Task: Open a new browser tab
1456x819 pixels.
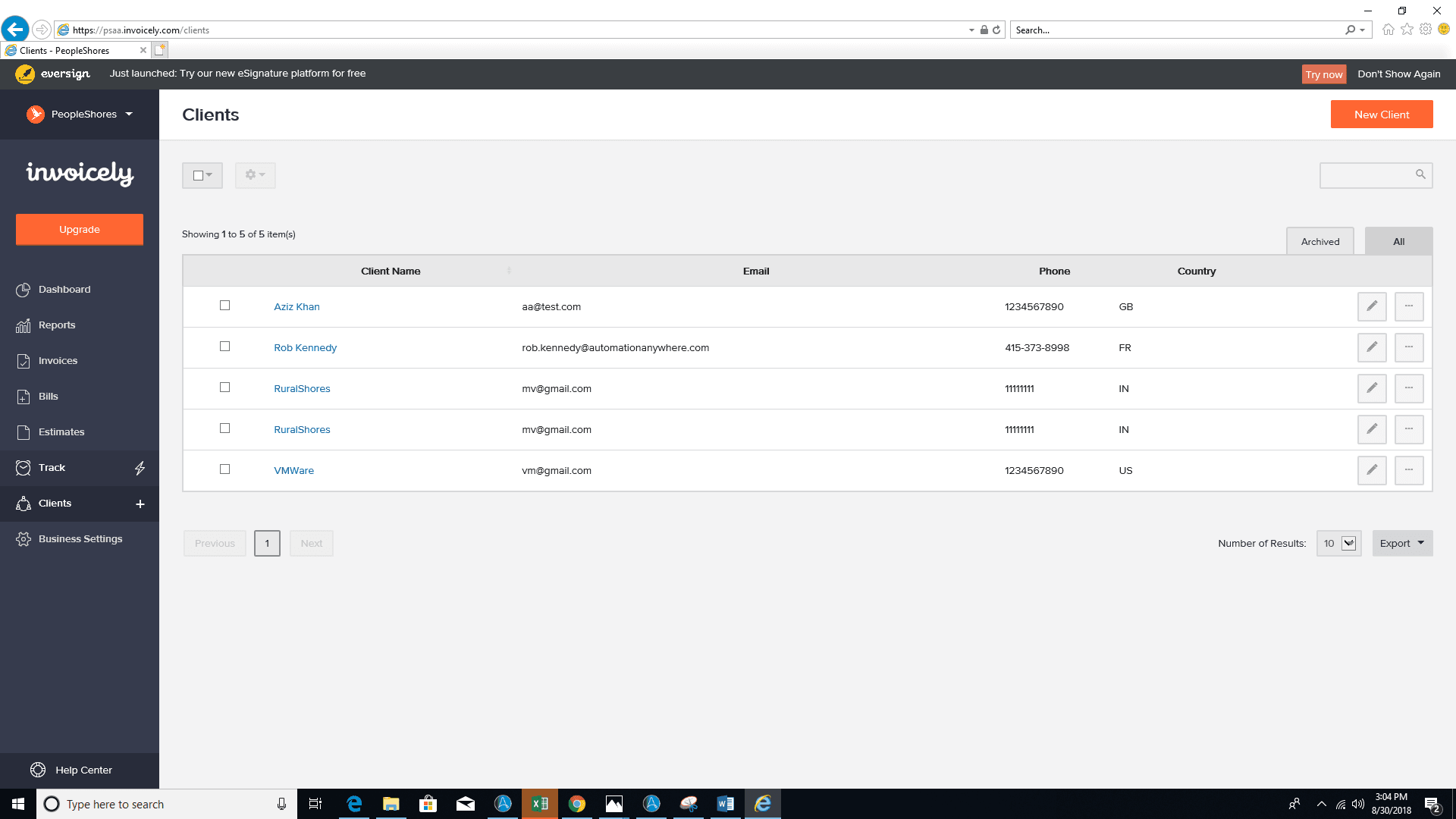Action: click(160, 50)
